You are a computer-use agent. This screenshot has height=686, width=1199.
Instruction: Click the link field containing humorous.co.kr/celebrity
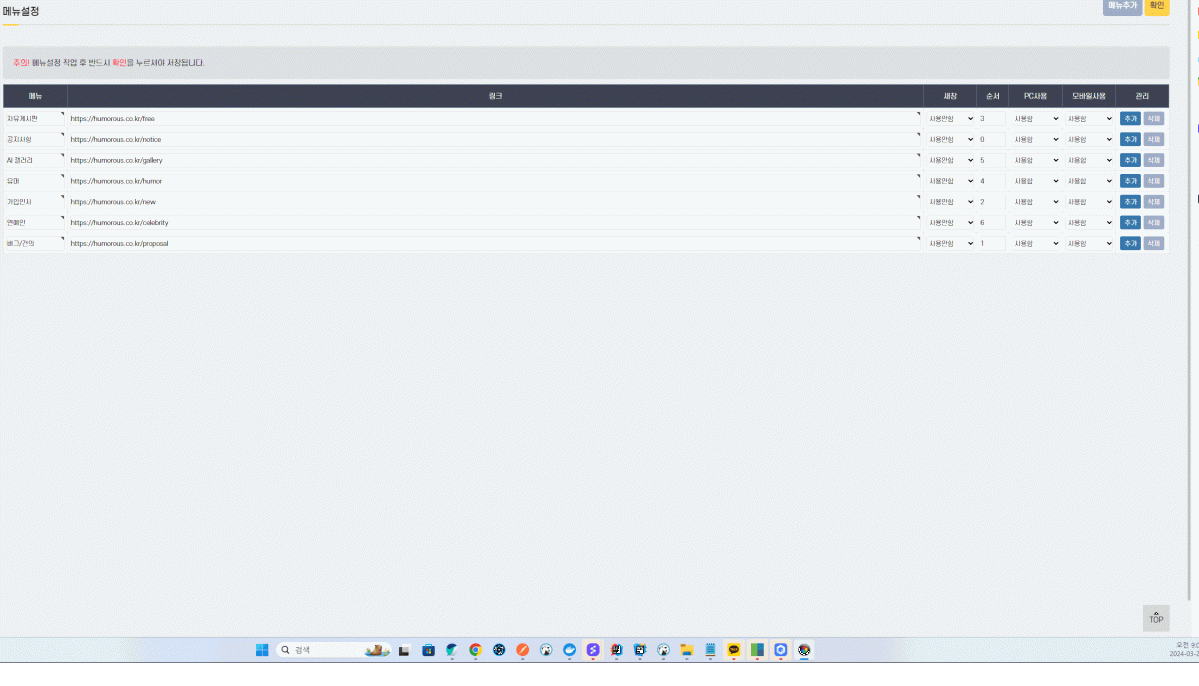(x=495, y=222)
